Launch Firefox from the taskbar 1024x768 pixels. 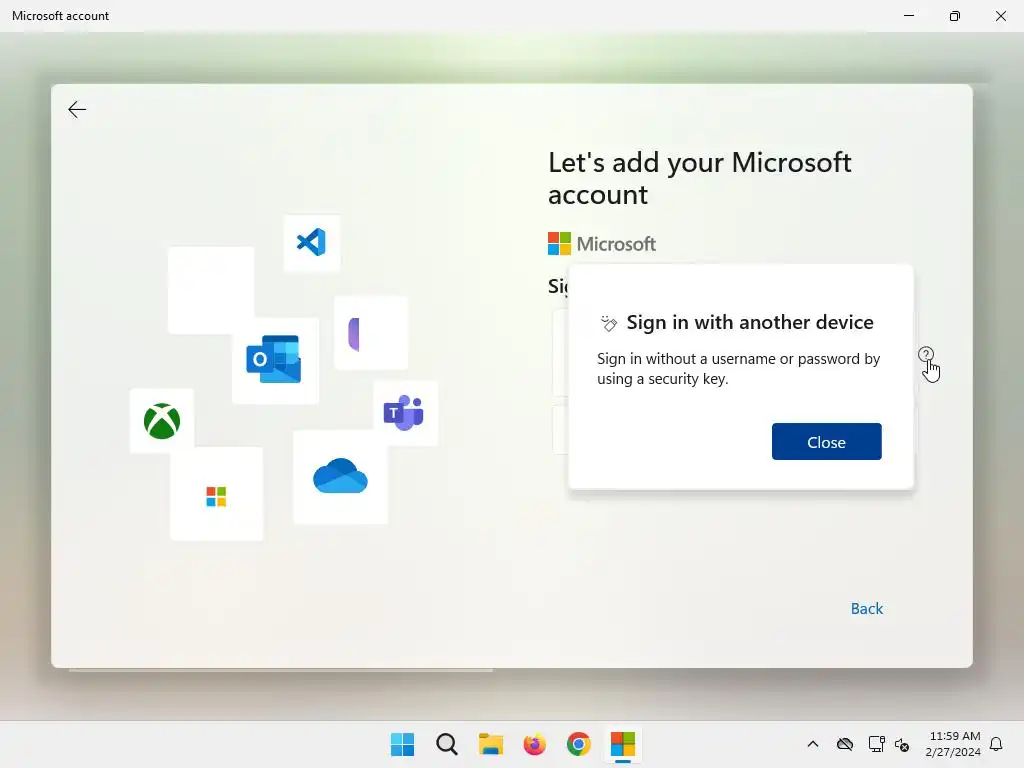point(534,744)
